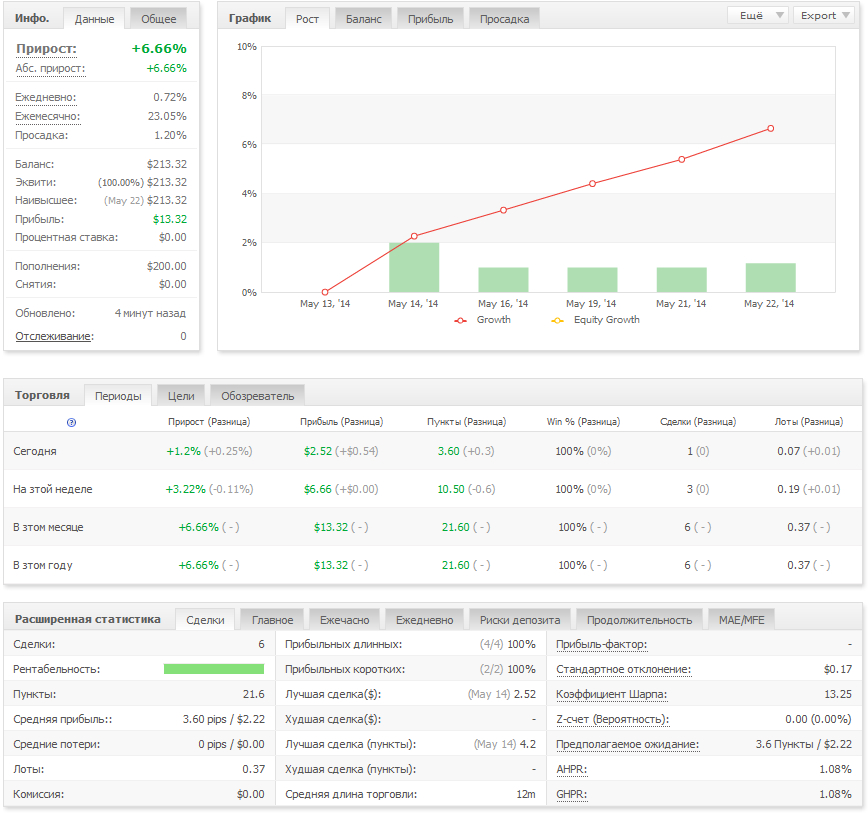
Task: Click the May 22 growth data point
Action: pos(771,128)
